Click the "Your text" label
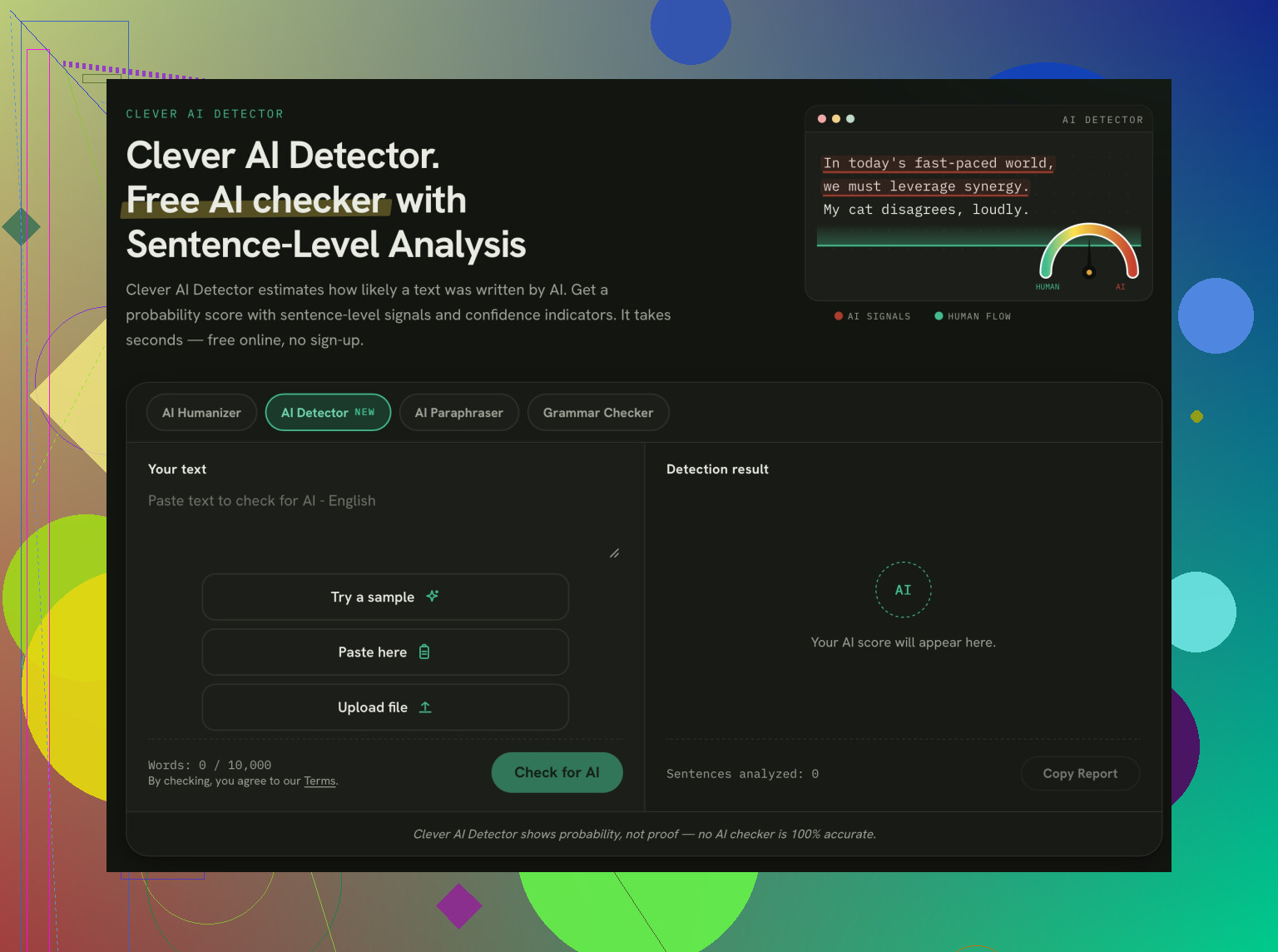1278x952 pixels. pyautogui.click(x=177, y=469)
